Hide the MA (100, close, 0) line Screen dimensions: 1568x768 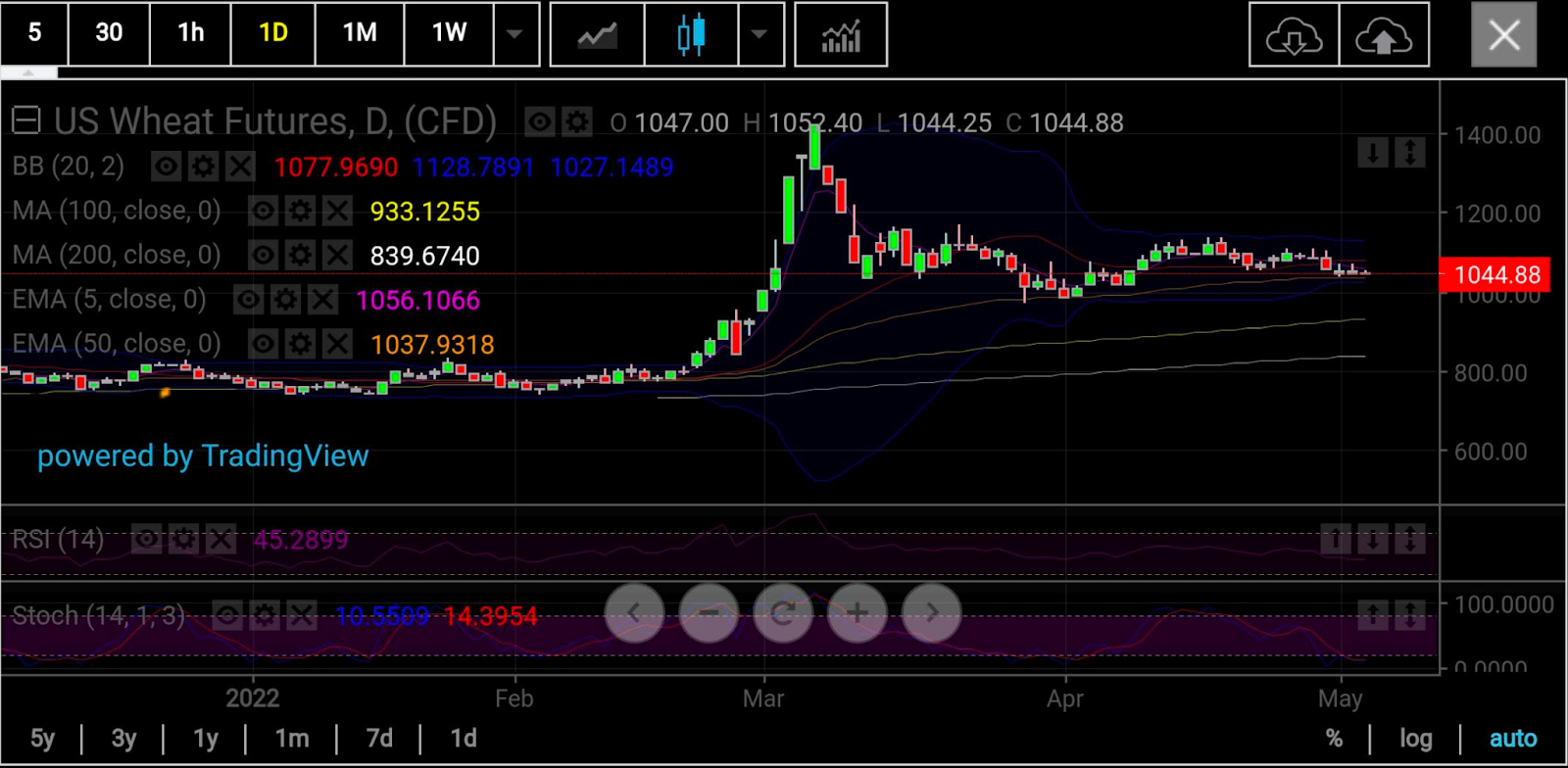click(263, 211)
